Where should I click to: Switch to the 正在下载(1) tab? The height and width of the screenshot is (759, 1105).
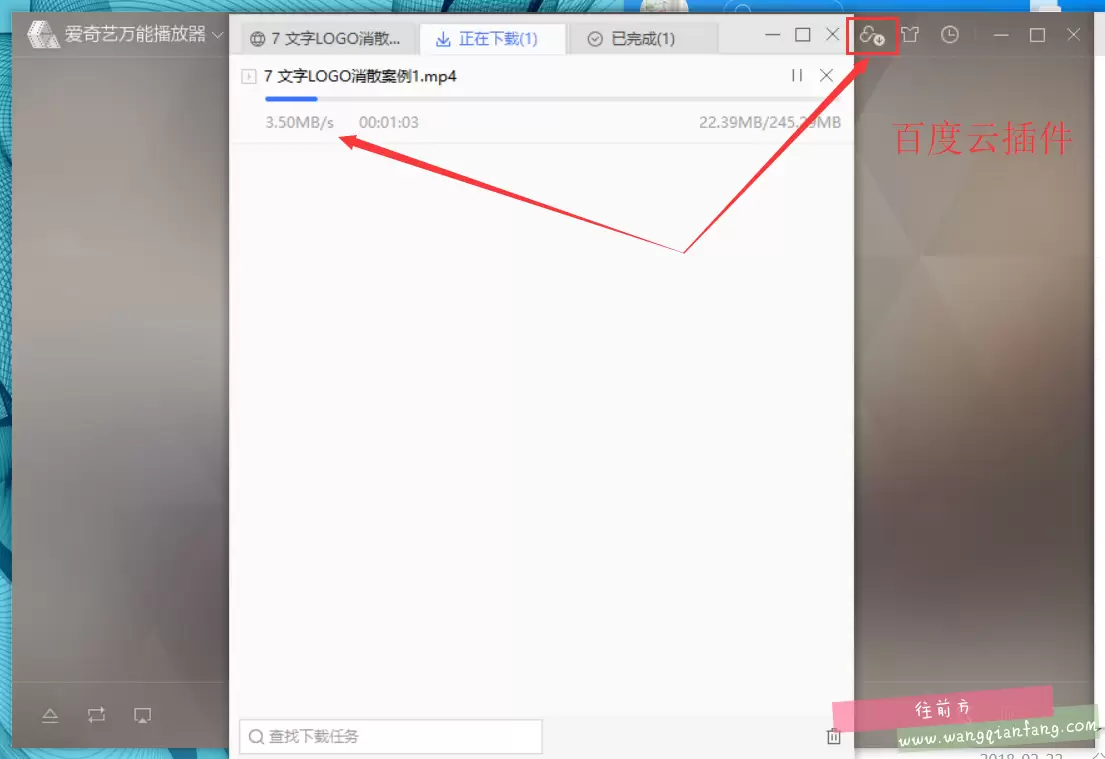click(492, 39)
